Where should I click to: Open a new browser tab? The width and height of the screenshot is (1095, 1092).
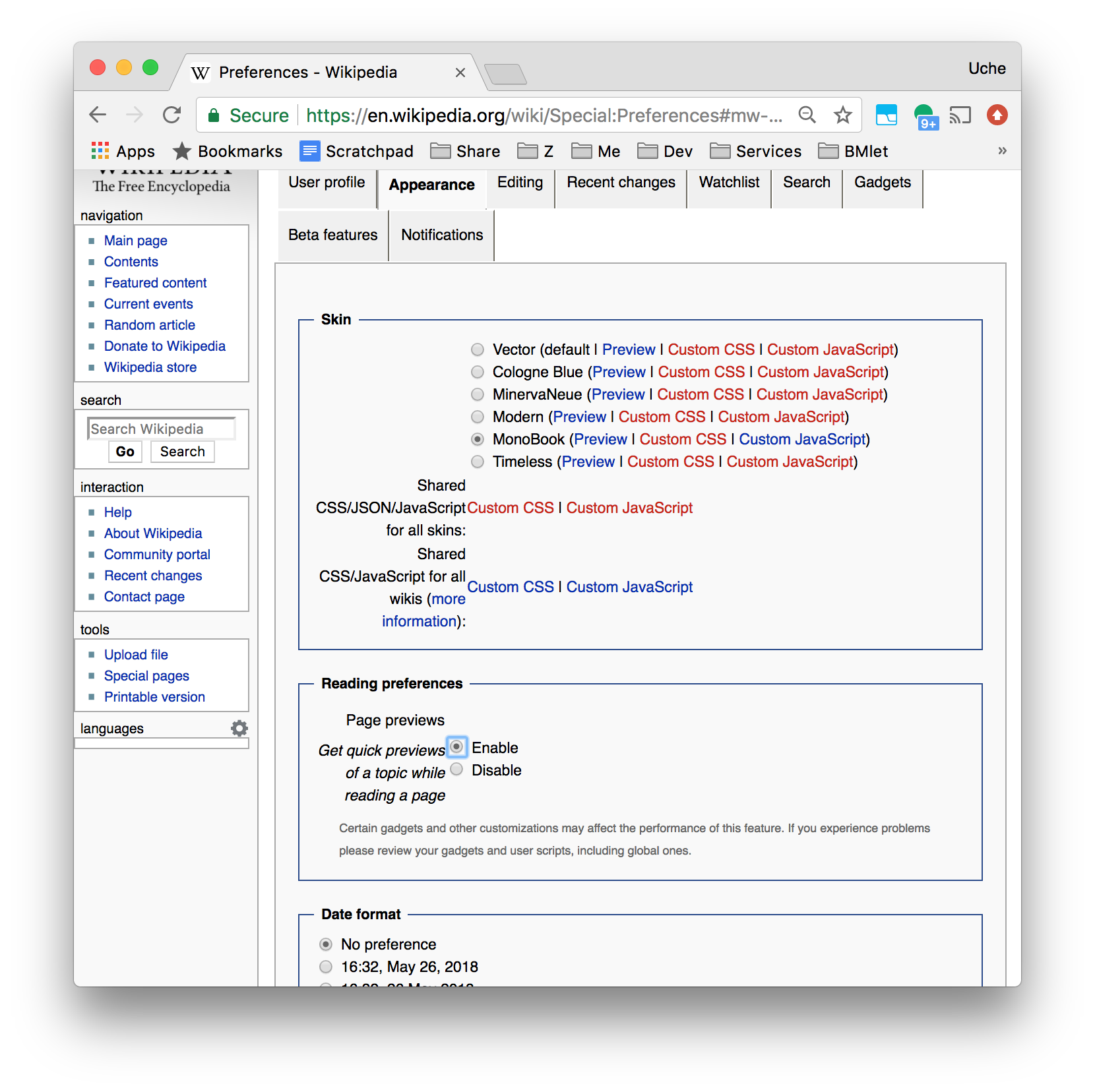pos(505,74)
